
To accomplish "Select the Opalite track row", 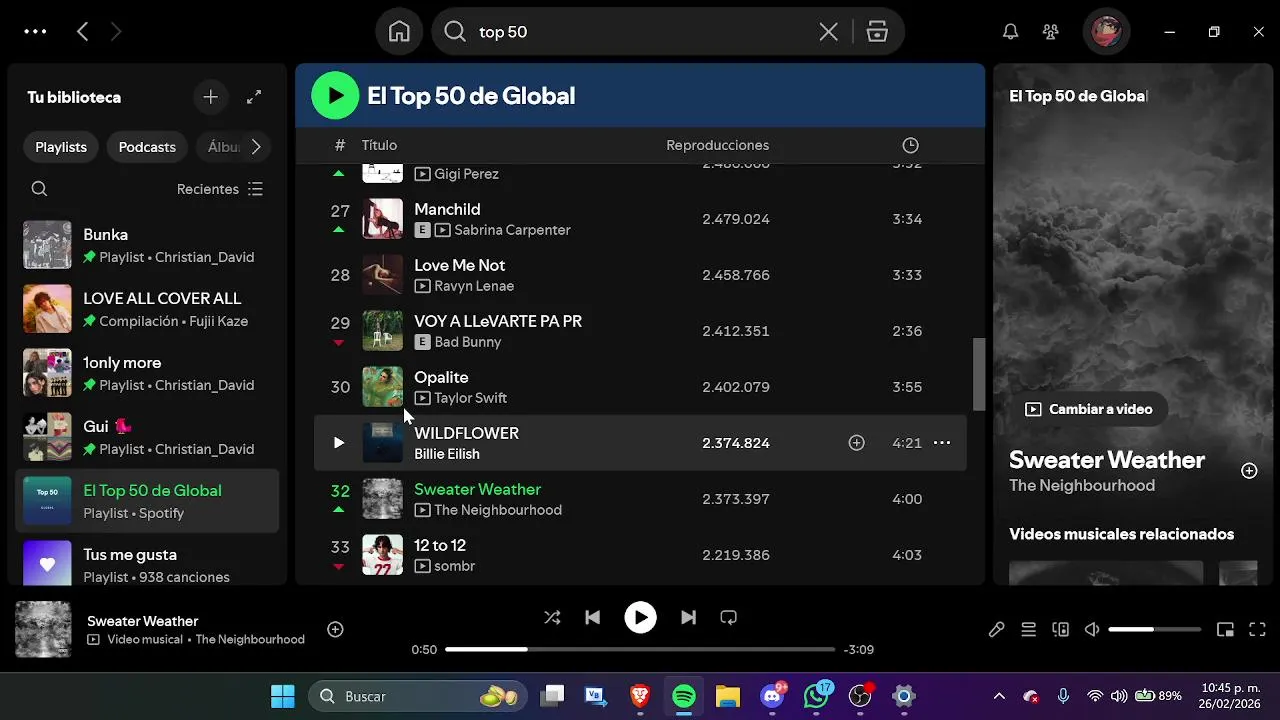I will tap(640, 387).
